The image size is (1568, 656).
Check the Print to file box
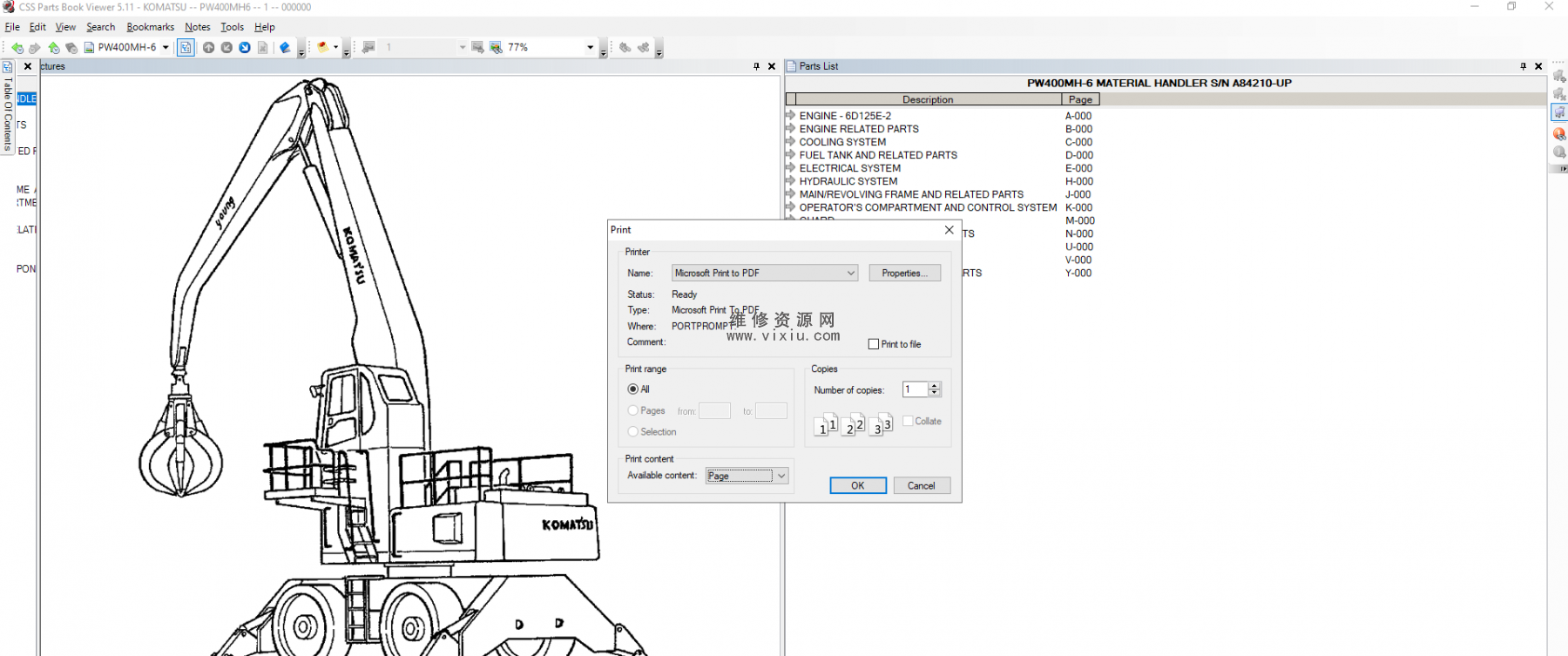(x=874, y=344)
